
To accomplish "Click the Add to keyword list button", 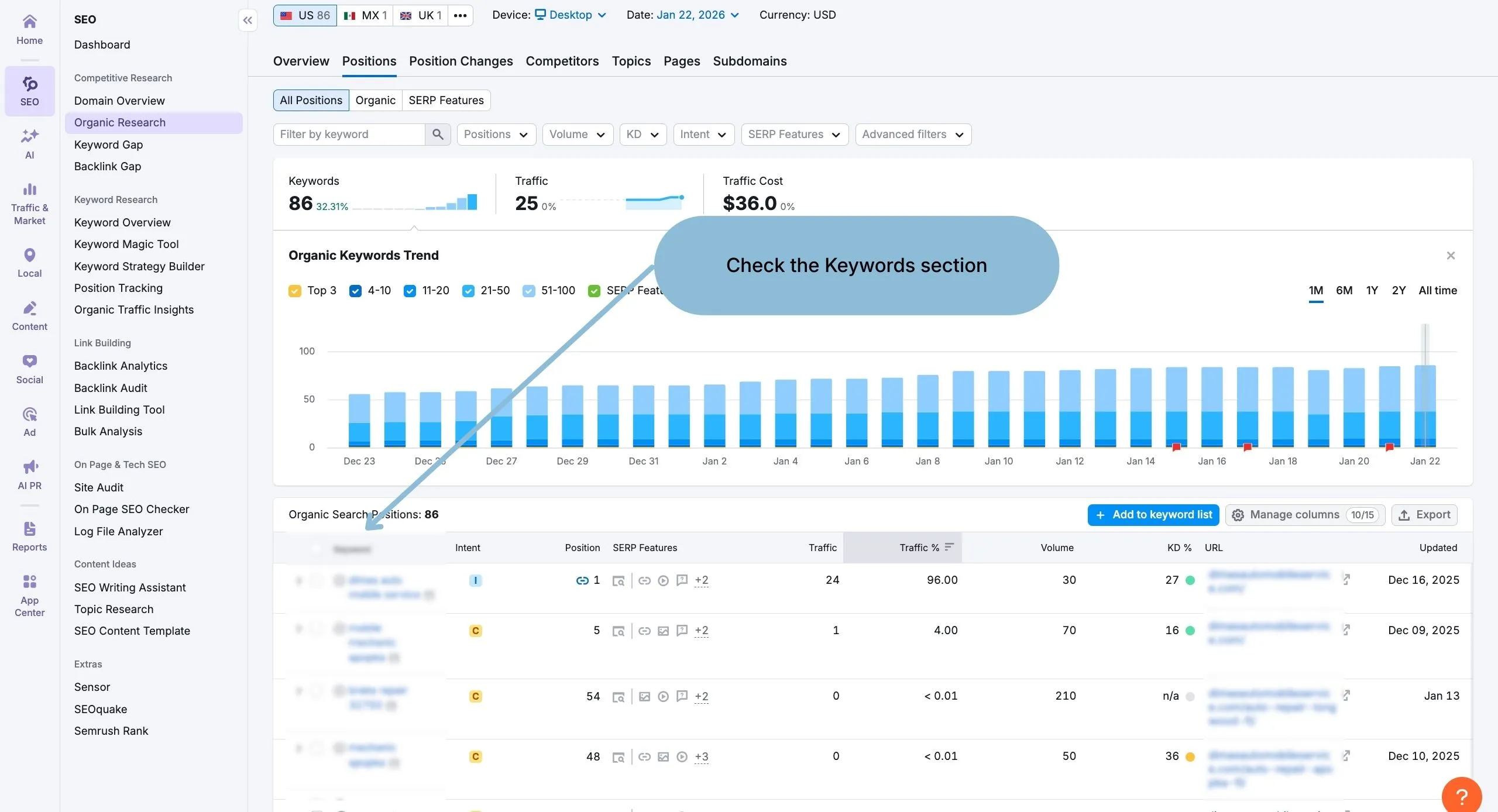I will tap(1153, 515).
